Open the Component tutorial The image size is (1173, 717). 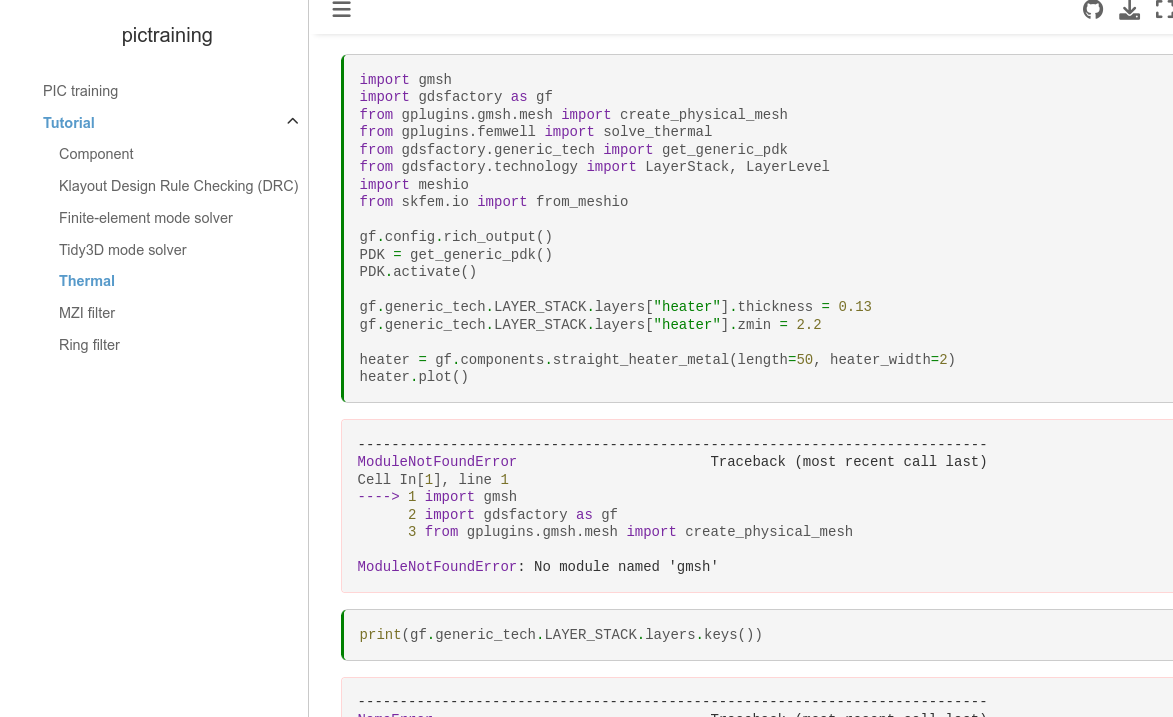96,154
